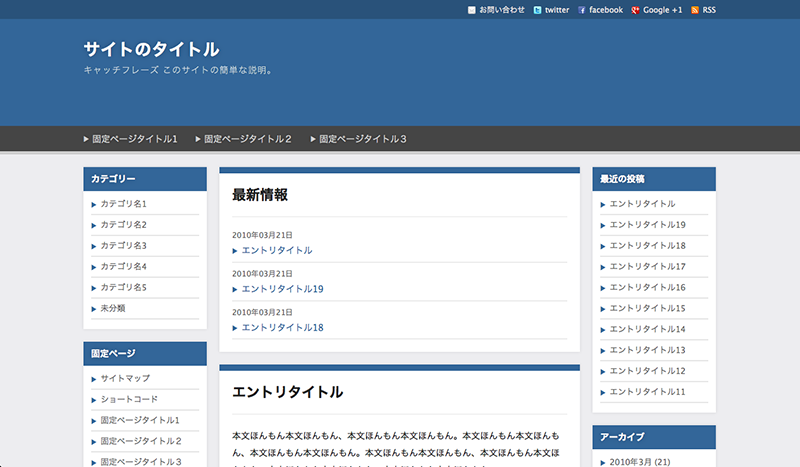The width and height of the screenshot is (800, 467).
Task: Open the 未分類 category
Action: pos(113,308)
